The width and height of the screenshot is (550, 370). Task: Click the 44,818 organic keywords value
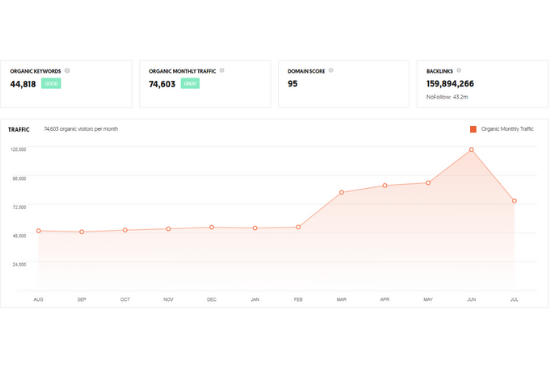pos(23,84)
